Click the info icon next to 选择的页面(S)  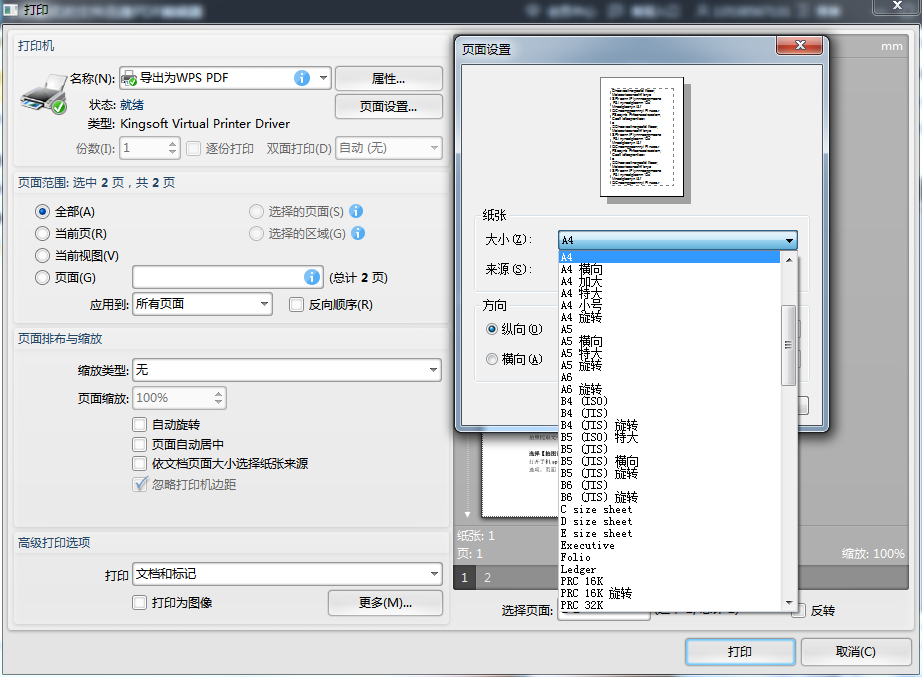(x=356, y=211)
